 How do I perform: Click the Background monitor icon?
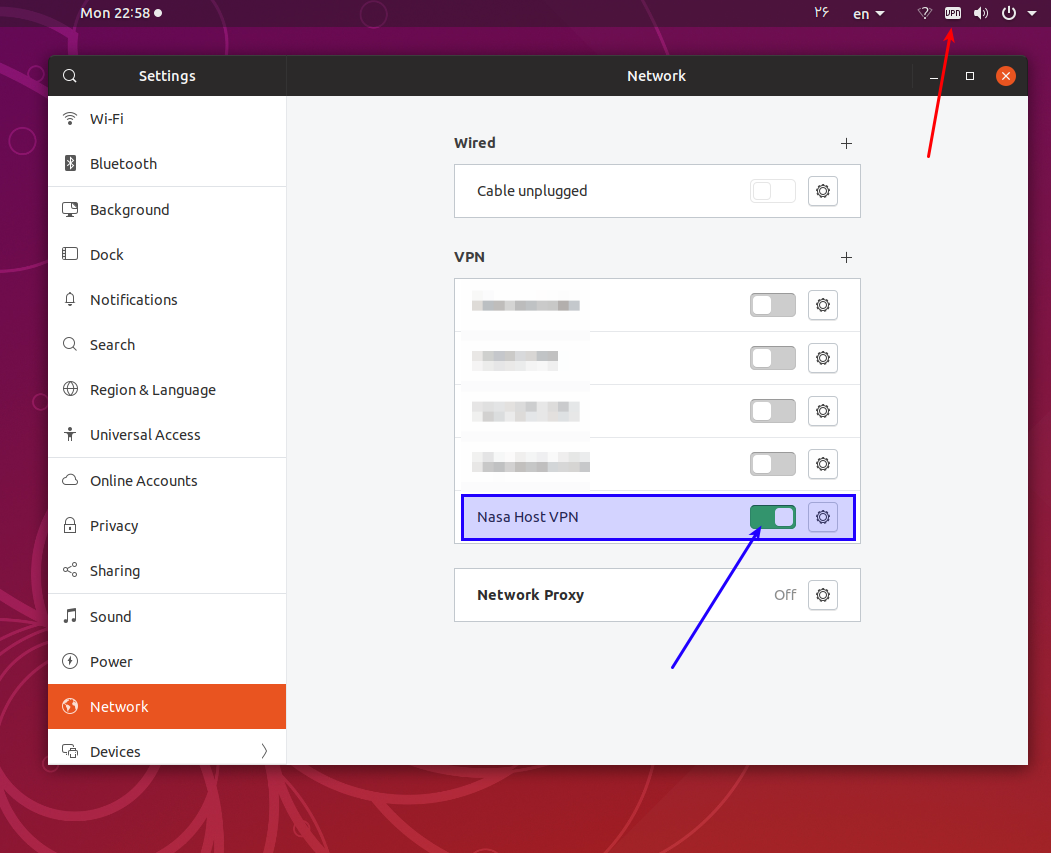pos(70,209)
